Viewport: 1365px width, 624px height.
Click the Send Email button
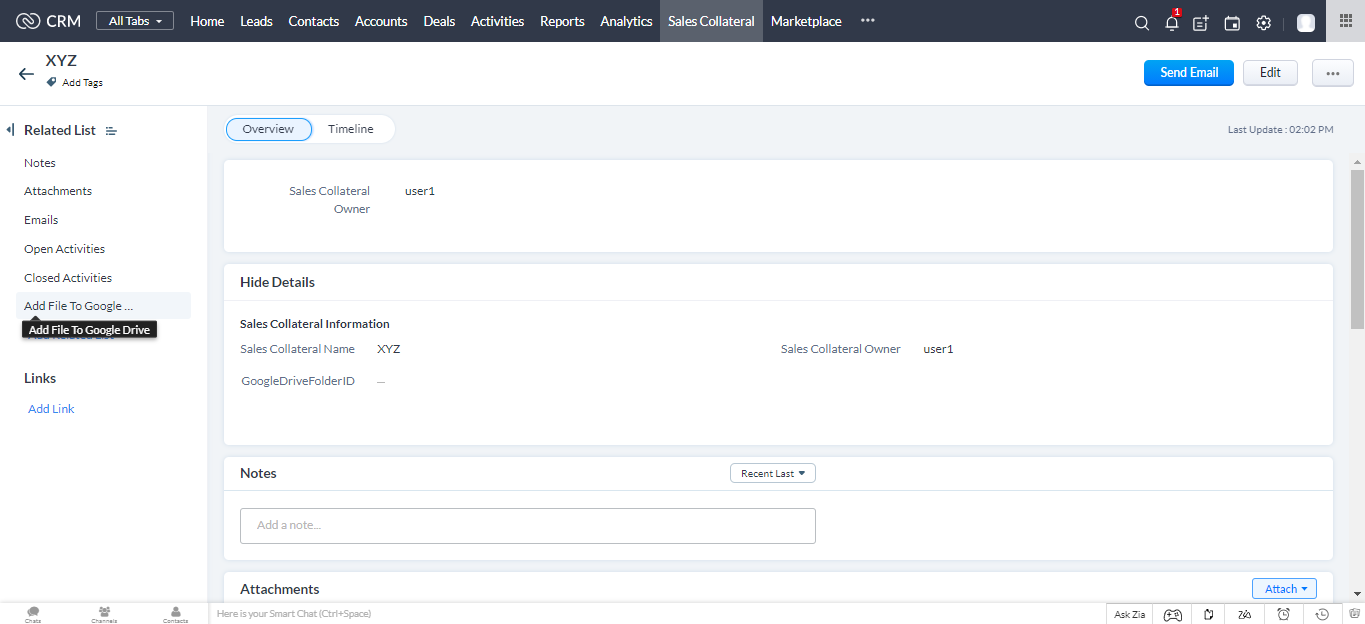(x=1188, y=73)
